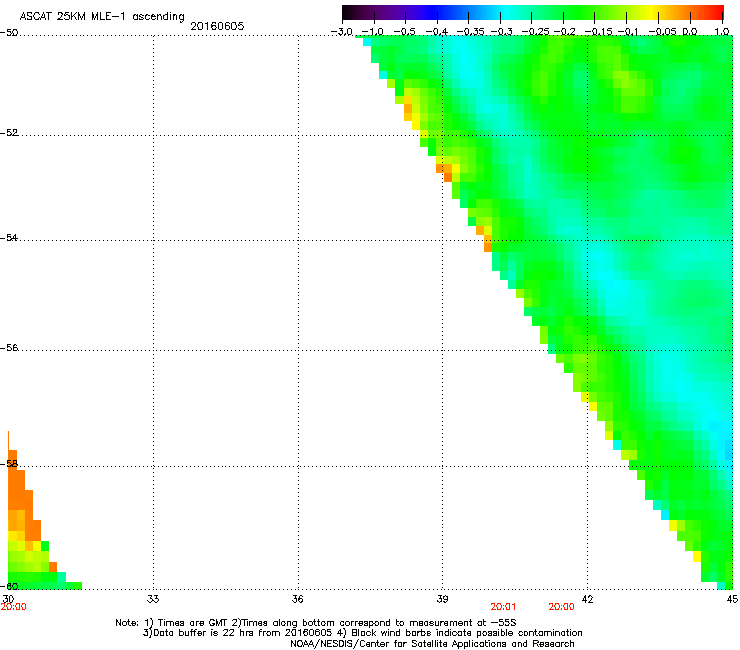Click the colorbar label -0.1
Image resolution: width=740 pixels, height=650 pixels.
(x=628, y=32)
